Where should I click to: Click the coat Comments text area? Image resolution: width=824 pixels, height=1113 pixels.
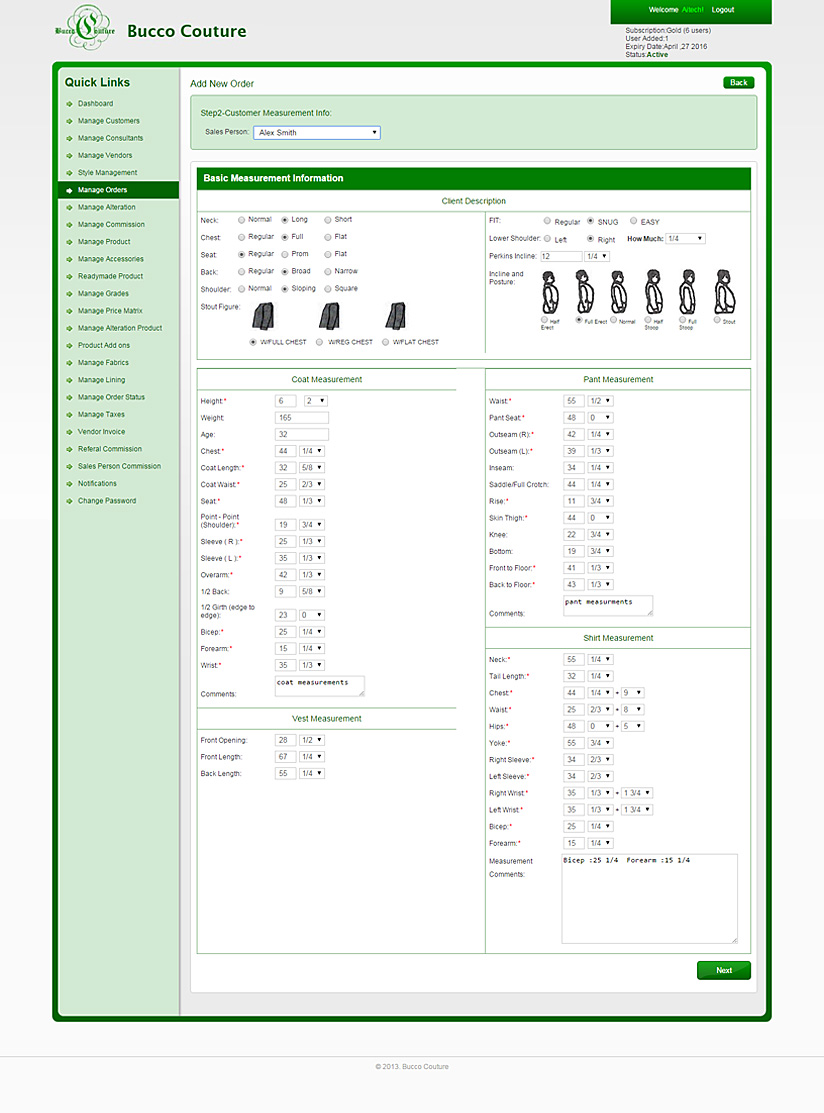[x=320, y=686]
